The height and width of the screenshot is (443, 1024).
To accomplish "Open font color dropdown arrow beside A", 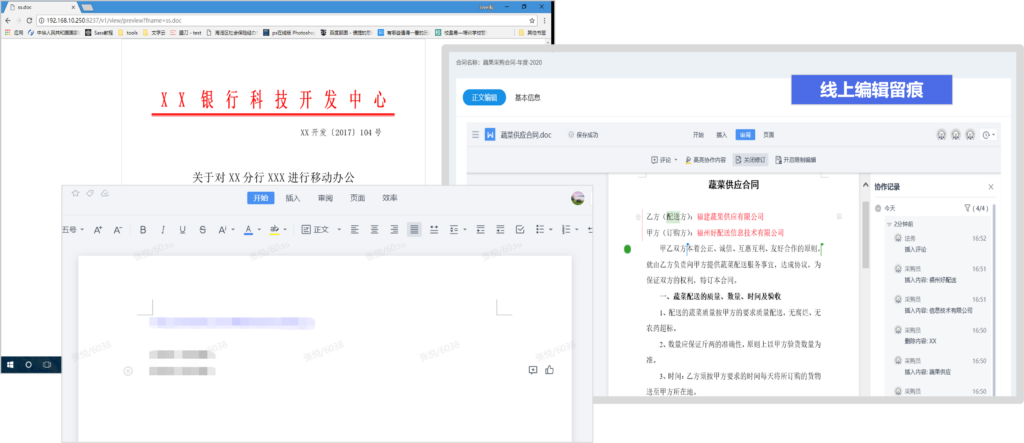I will click(258, 230).
